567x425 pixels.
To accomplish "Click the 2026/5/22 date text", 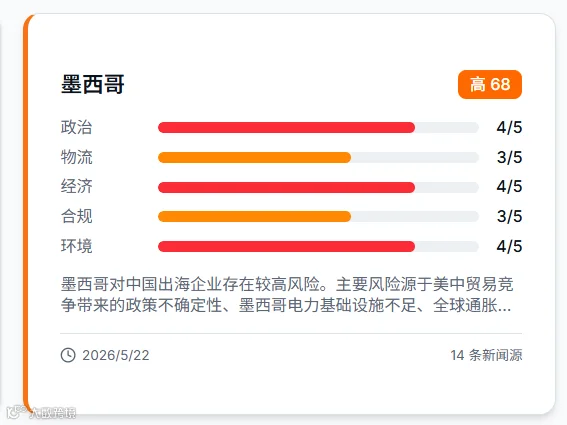I will pos(116,355).
